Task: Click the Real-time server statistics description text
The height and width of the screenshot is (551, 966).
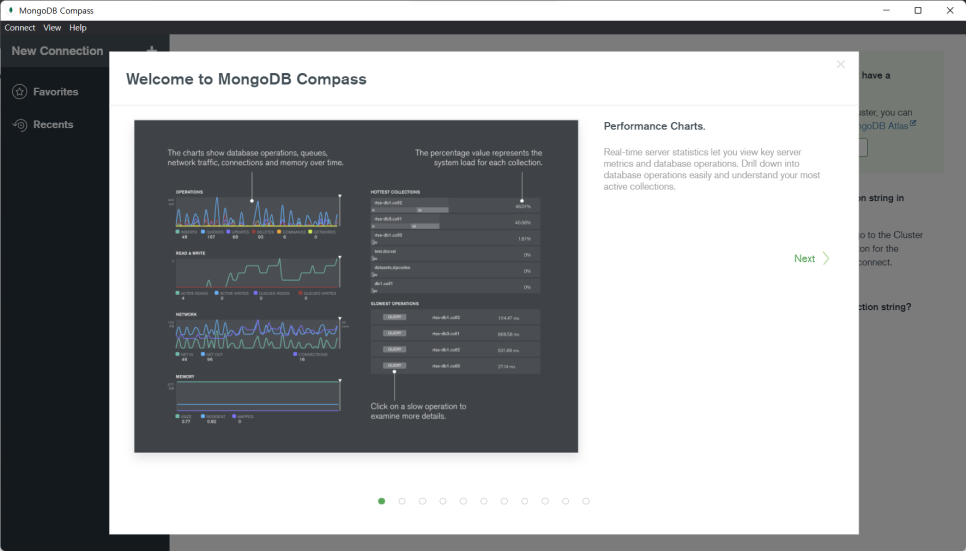Action: tap(712, 169)
